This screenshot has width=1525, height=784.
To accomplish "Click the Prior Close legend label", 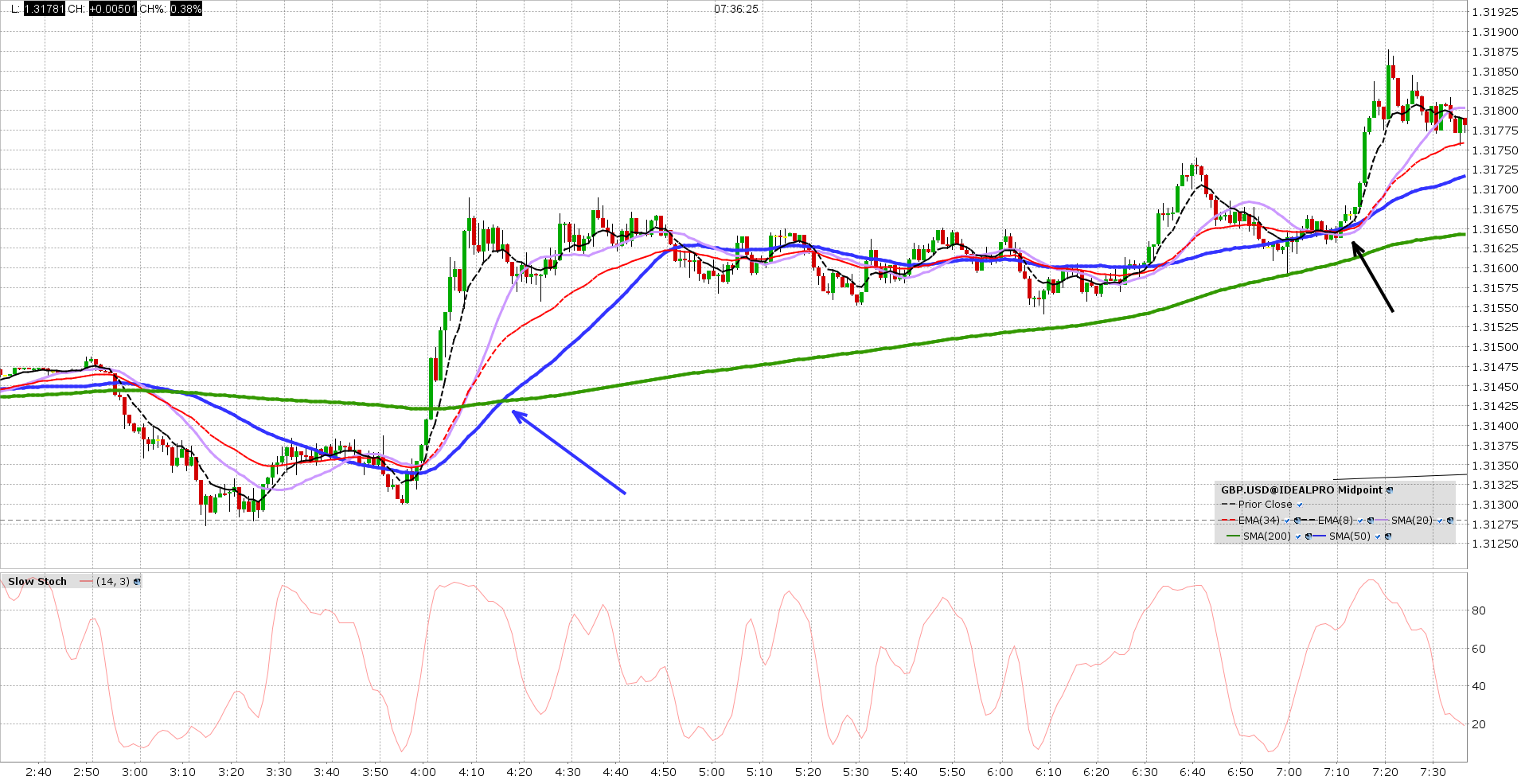I will (x=1266, y=505).
